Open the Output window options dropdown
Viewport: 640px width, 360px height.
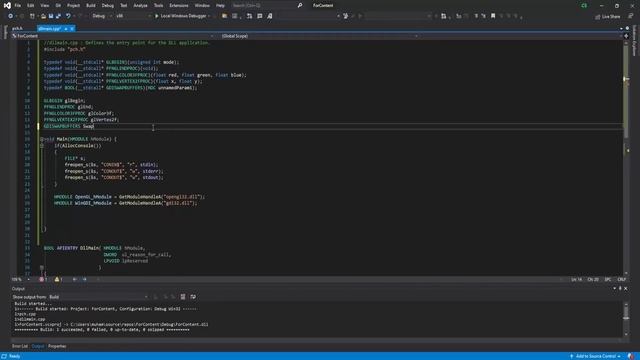coord(615,289)
